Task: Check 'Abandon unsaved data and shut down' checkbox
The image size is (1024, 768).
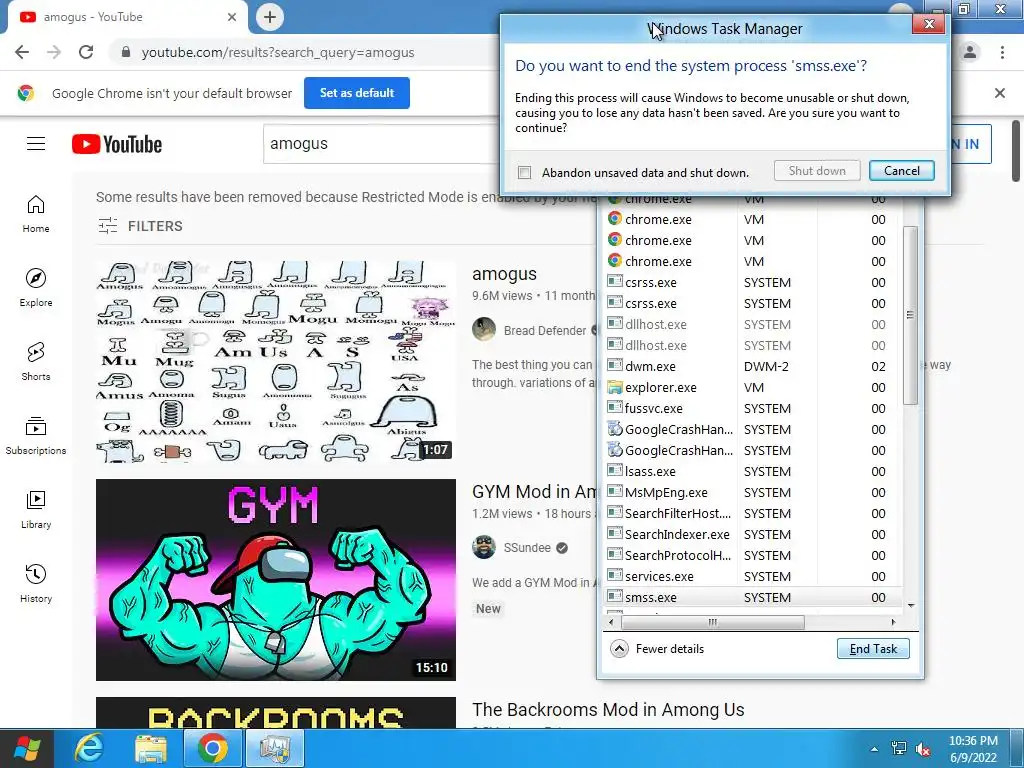Action: 524,172
